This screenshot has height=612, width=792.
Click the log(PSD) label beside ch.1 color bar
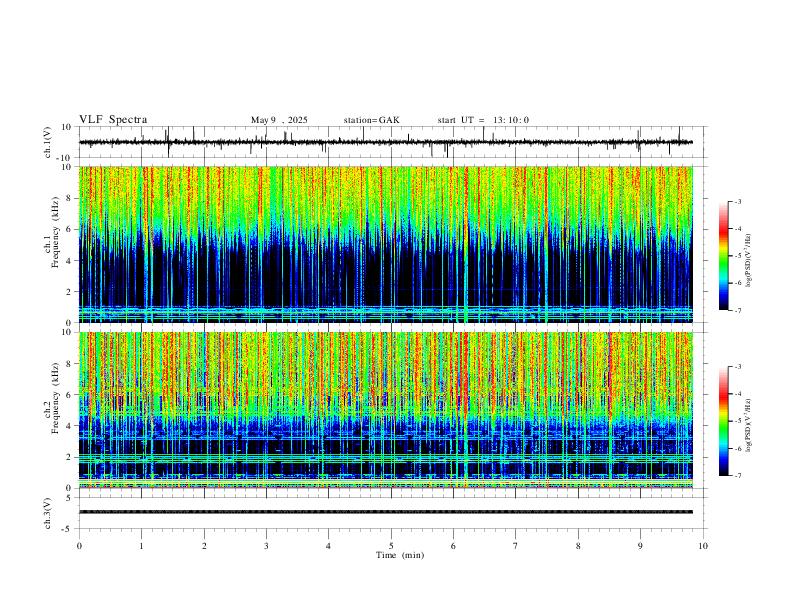pos(748,261)
